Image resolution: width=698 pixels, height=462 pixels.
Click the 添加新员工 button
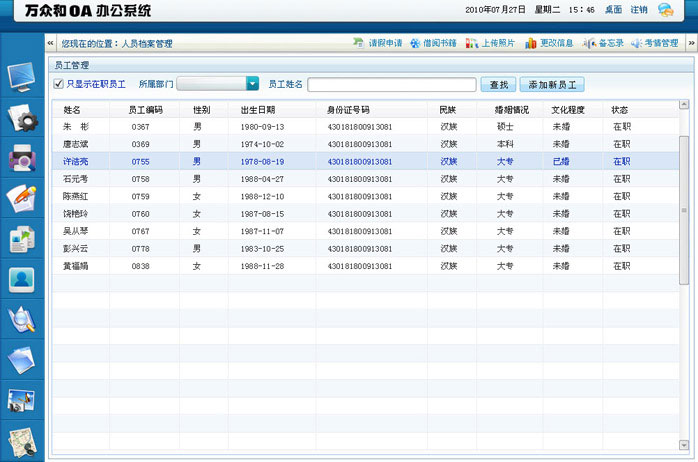553,85
